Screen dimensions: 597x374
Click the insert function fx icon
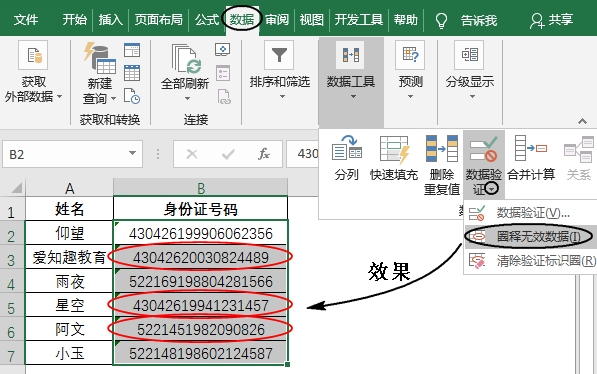[x=263, y=154]
